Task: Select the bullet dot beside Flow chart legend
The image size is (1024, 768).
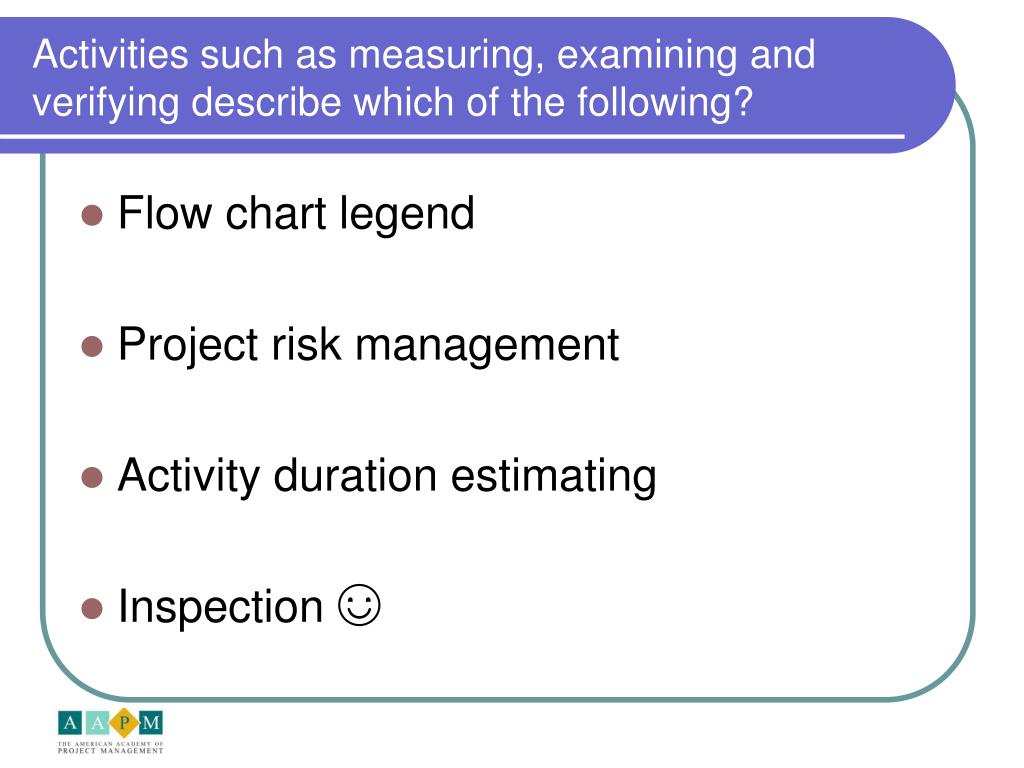Action: (92, 215)
